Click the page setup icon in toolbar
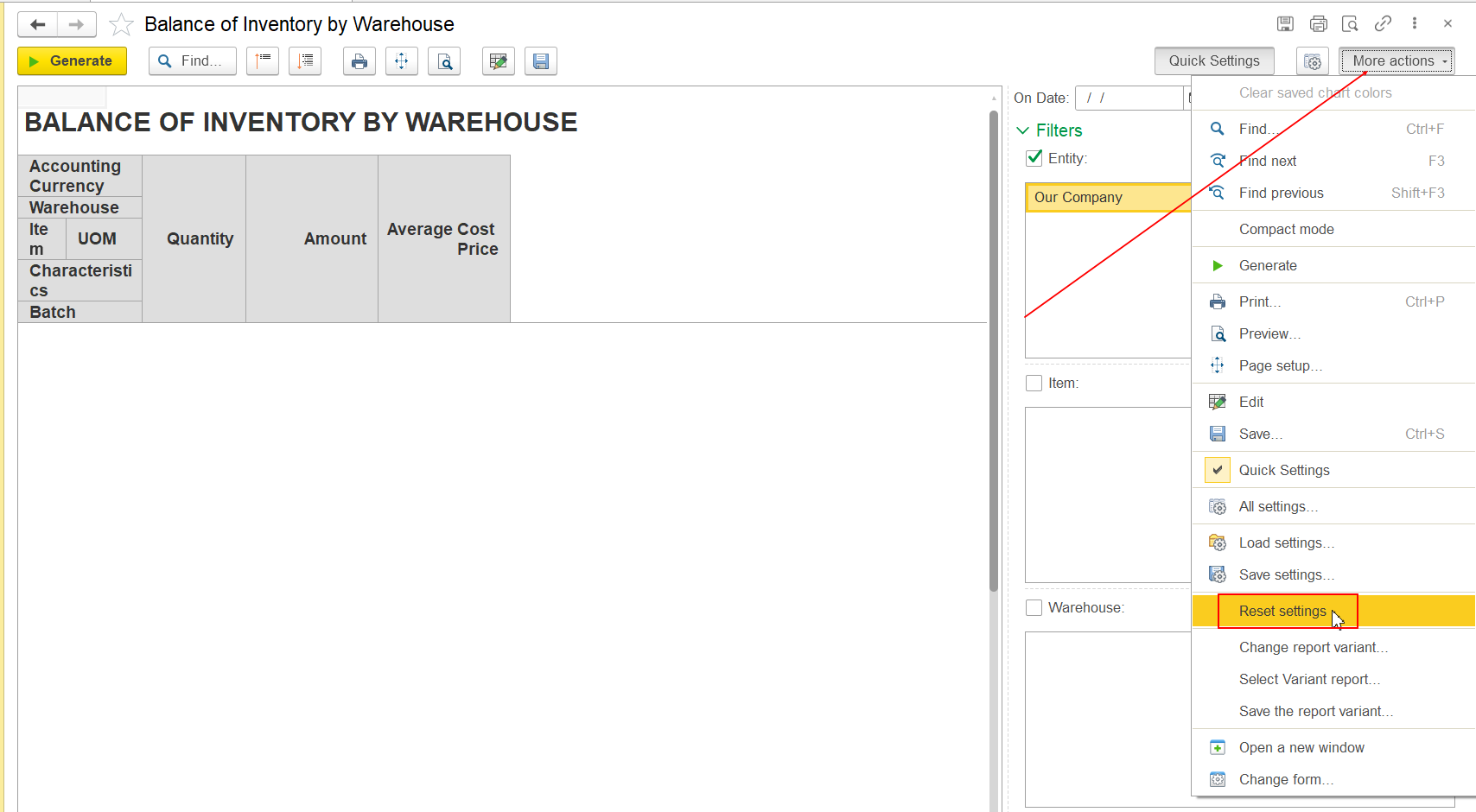 click(x=402, y=61)
